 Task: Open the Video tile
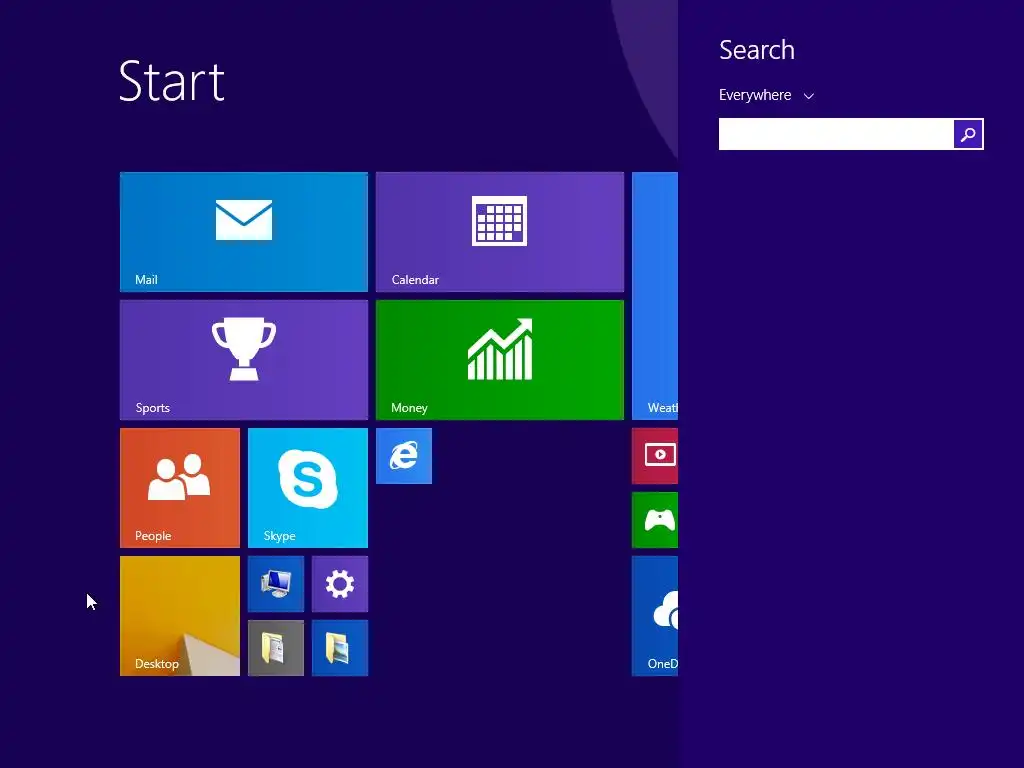[x=655, y=456]
